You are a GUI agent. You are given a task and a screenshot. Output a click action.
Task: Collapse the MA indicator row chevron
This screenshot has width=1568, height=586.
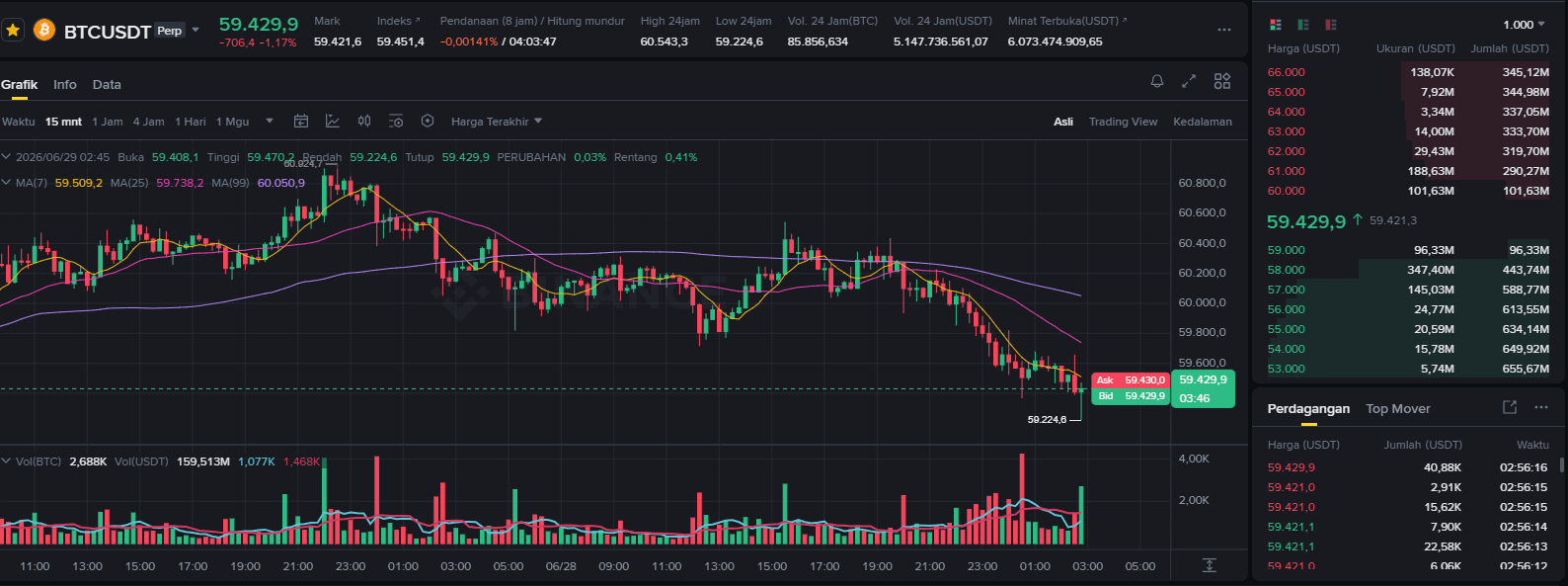click(x=6, y=183)
